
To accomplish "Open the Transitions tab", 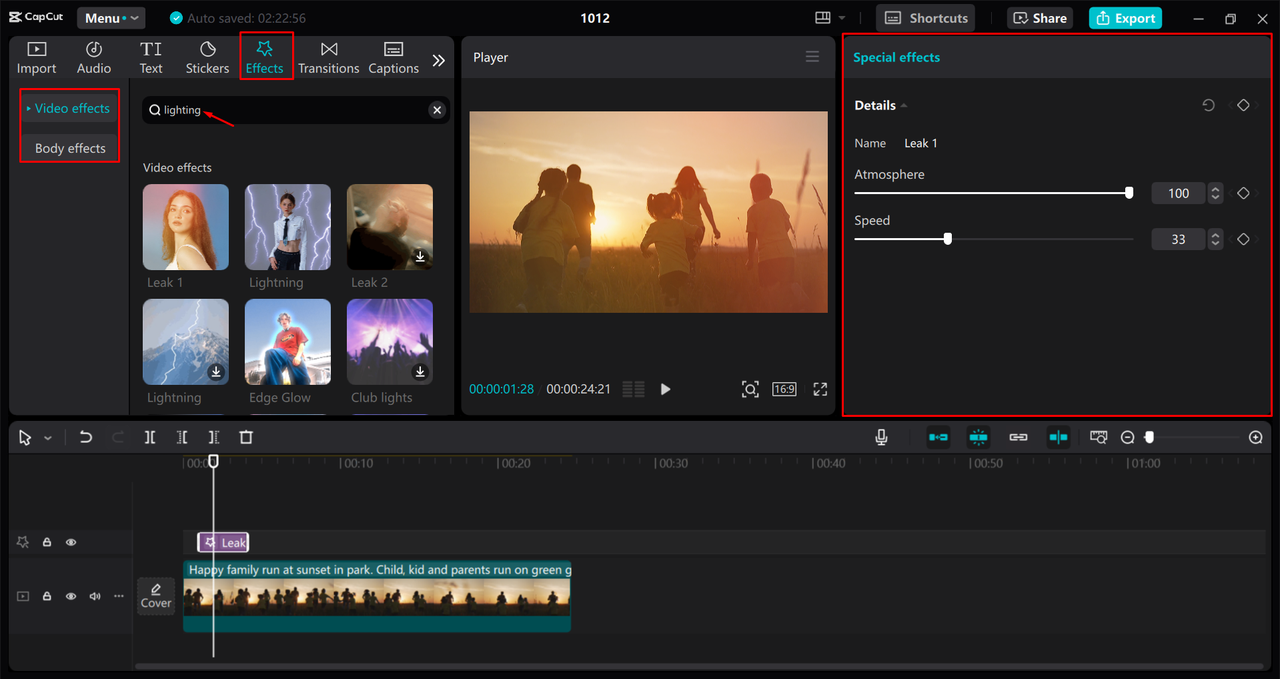I will click(x=328, y=58).
